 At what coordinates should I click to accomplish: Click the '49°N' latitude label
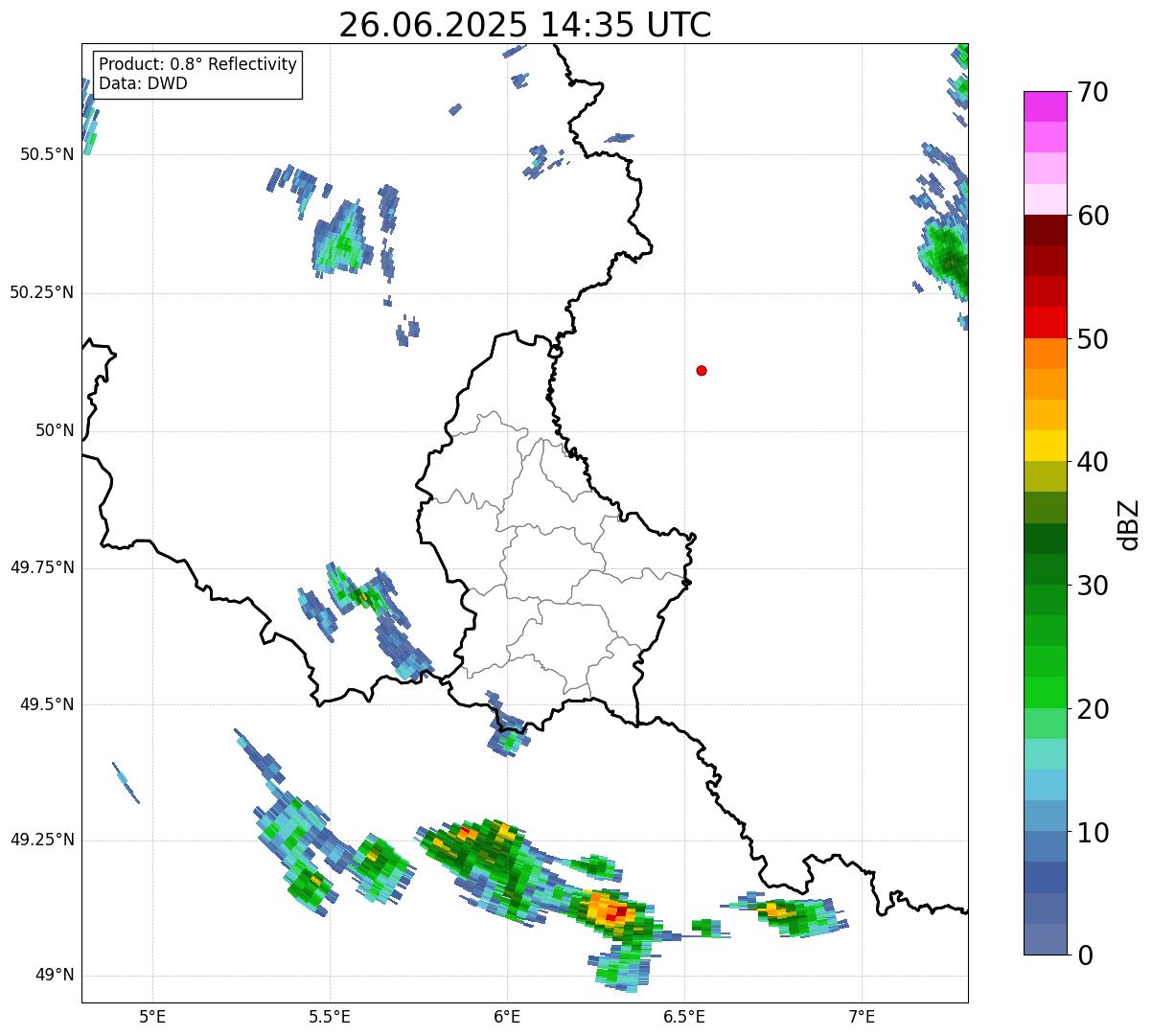point(55,976)
